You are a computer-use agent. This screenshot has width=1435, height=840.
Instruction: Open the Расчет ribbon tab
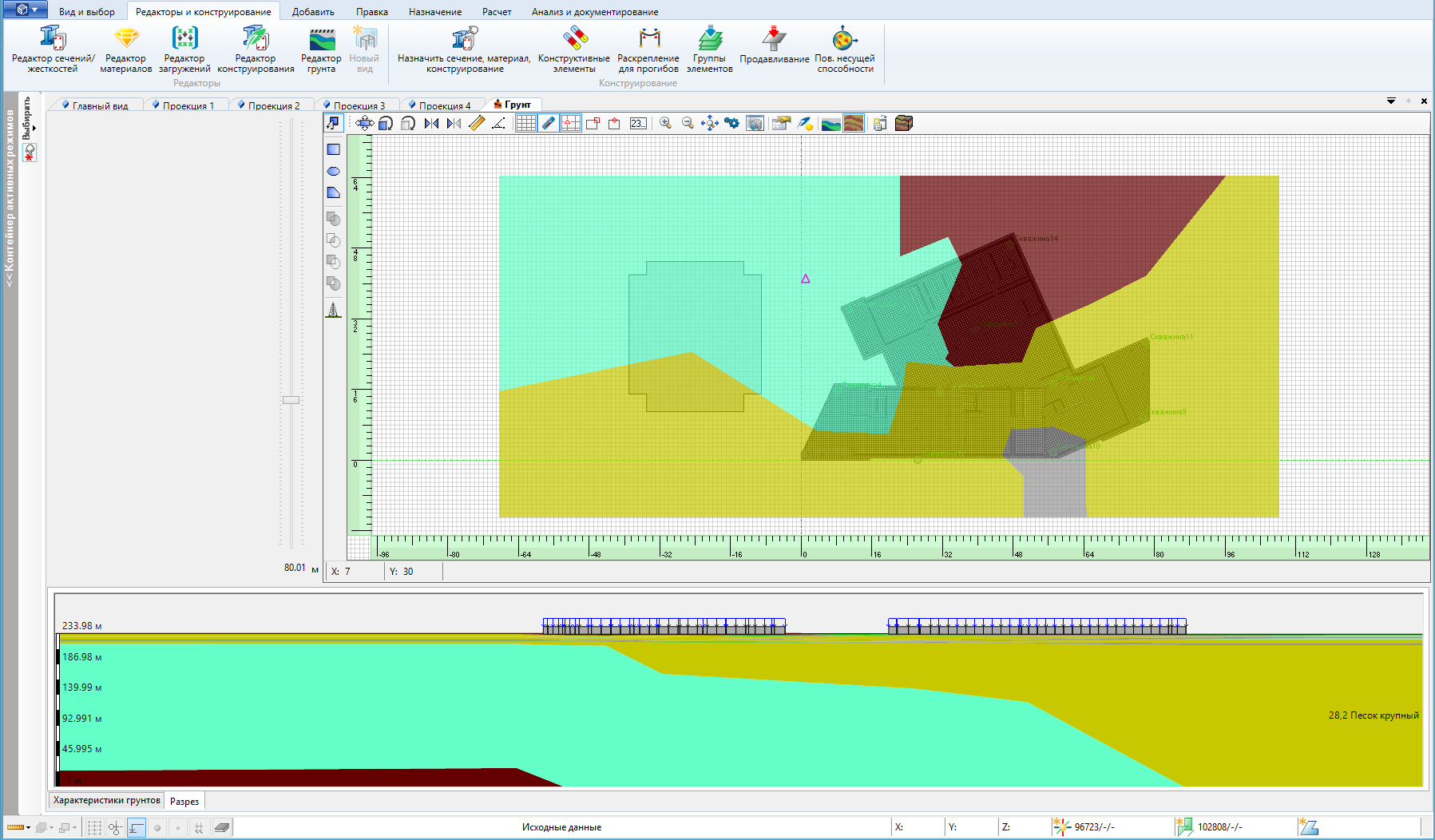[x=497, y=12]
